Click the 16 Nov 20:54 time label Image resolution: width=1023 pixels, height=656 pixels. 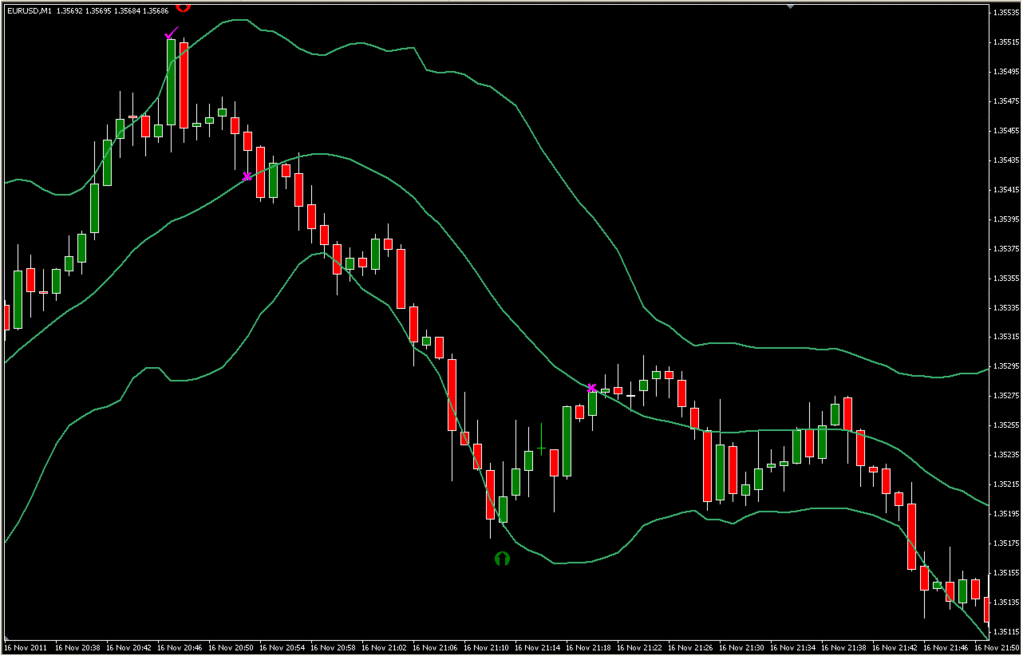(282, 649)
